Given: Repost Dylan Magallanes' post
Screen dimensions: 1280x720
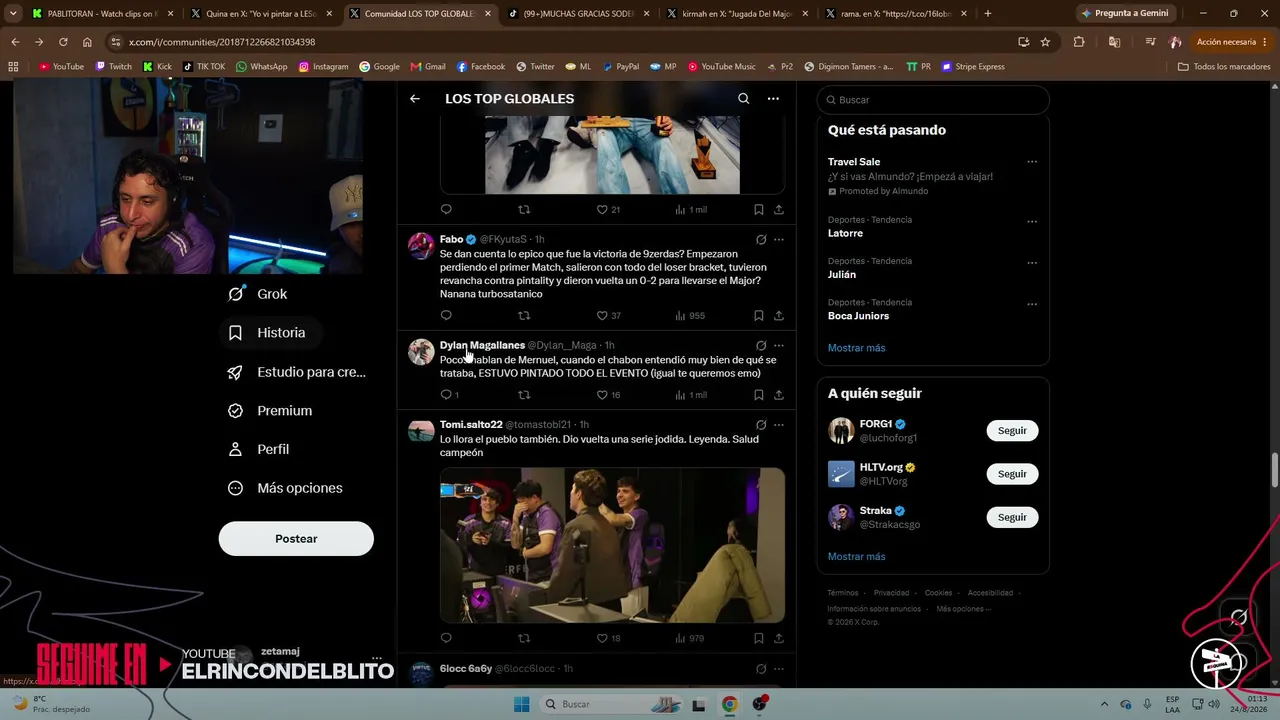Looking at the screenshot, I should pos(524,395).
